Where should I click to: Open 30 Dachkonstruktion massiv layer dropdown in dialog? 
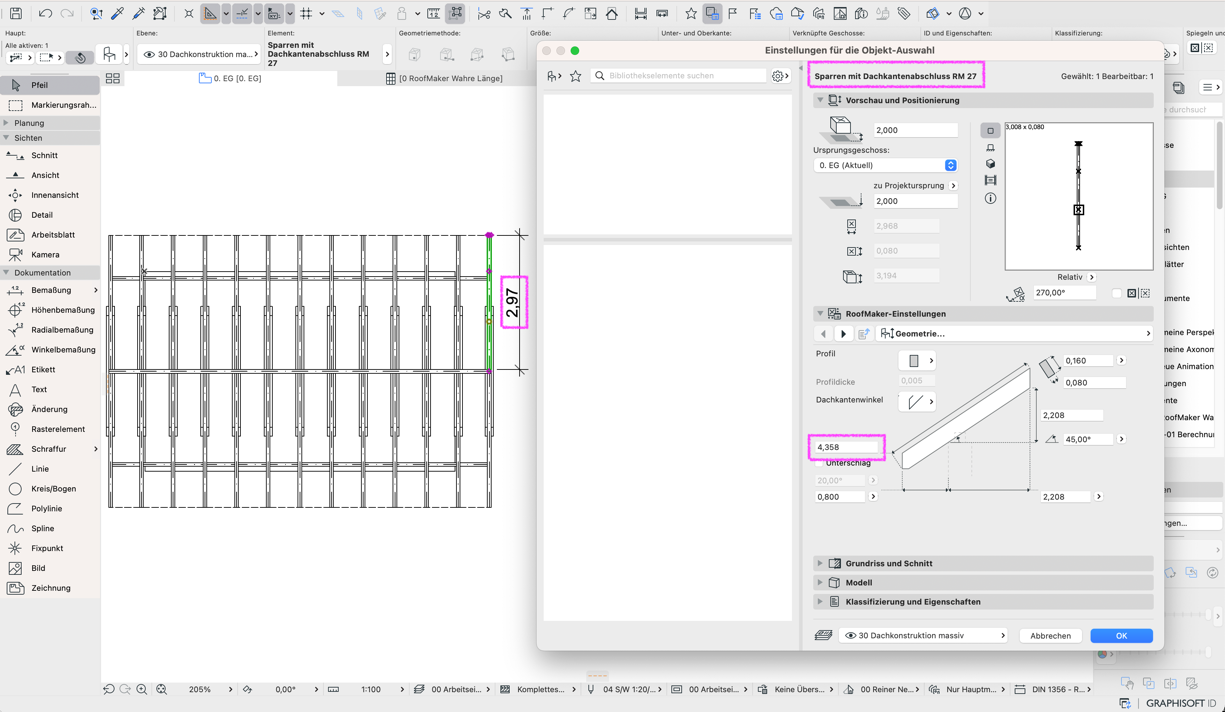click(x=924, y=636)
